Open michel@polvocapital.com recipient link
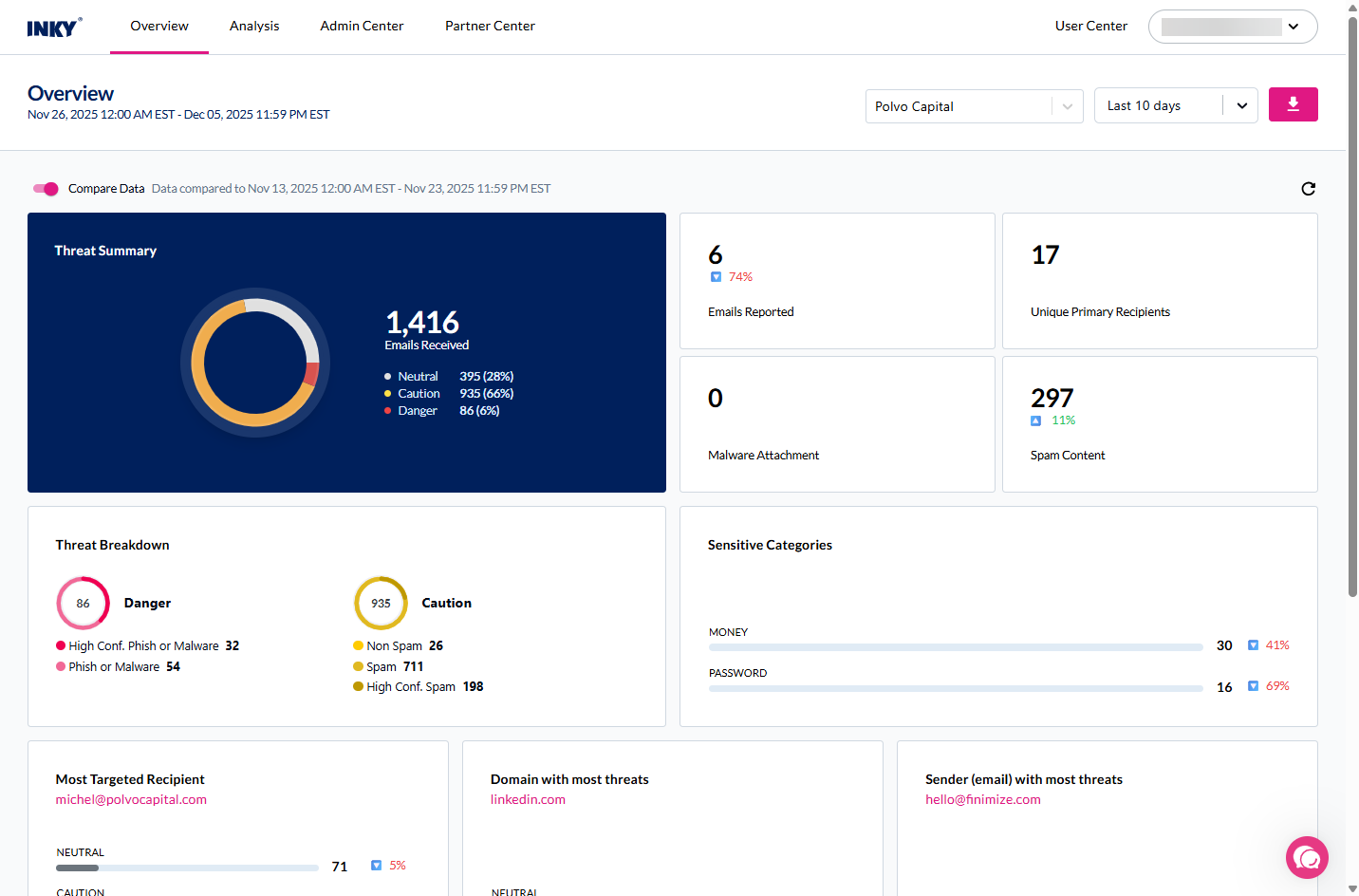The width and height of the screenshot is (1359, 896). [x=131, y=800]
